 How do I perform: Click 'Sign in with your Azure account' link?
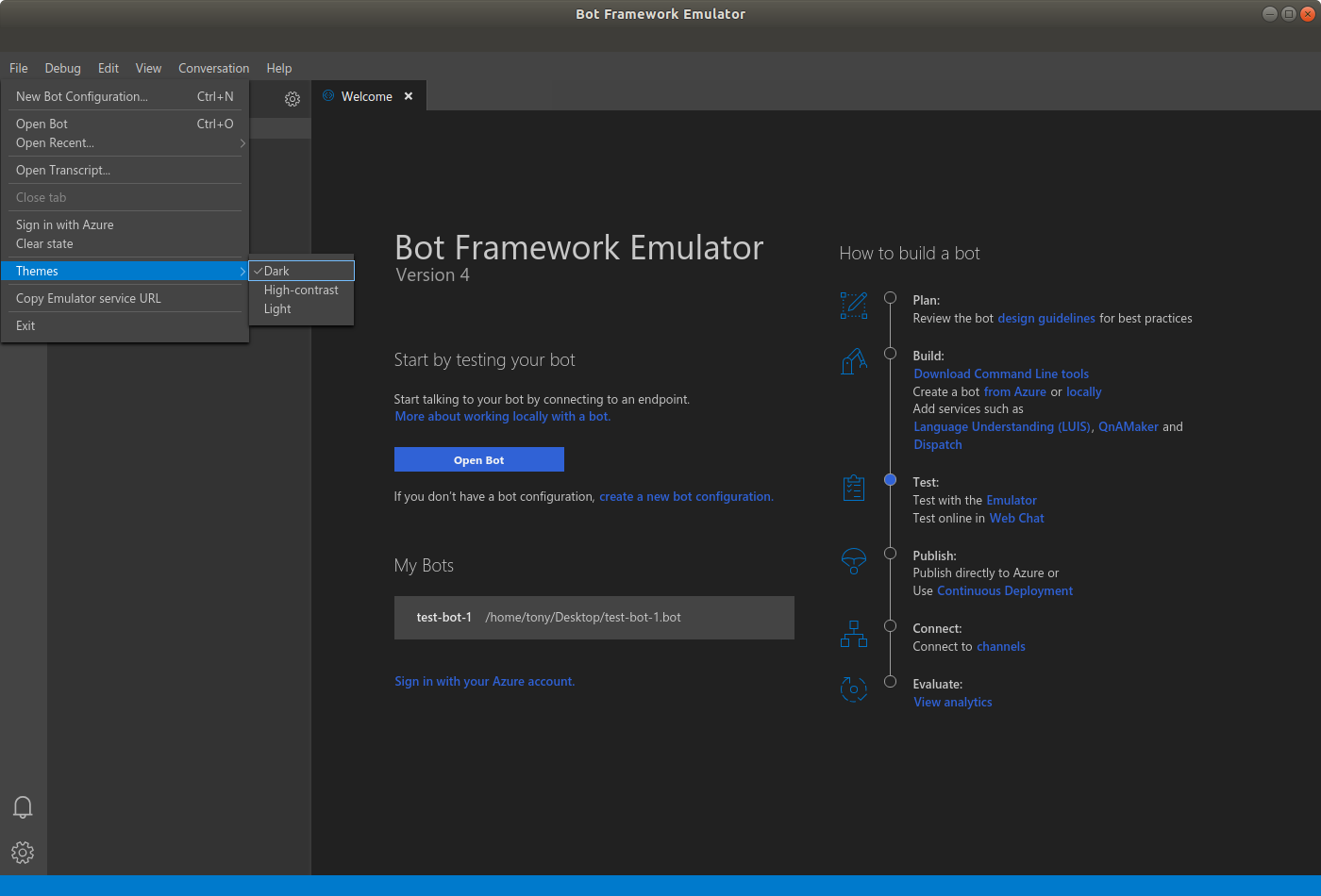(485, 681)
